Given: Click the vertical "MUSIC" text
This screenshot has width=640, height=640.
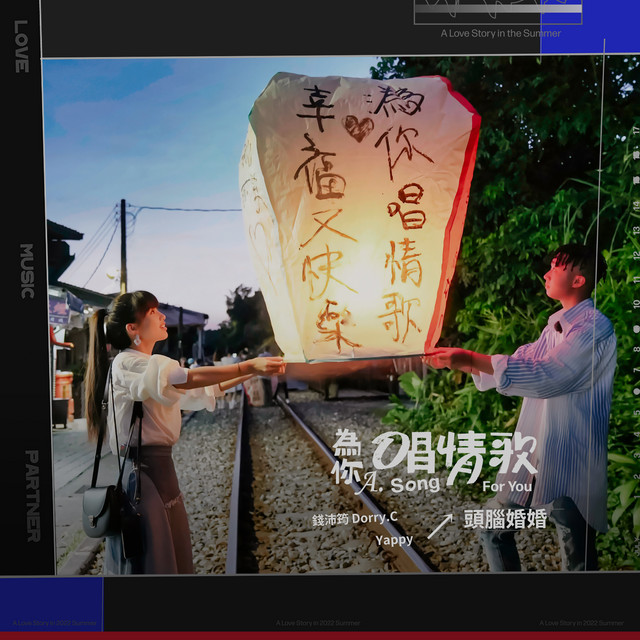Looking at the screenshot, I should click(x=27, y=271).
